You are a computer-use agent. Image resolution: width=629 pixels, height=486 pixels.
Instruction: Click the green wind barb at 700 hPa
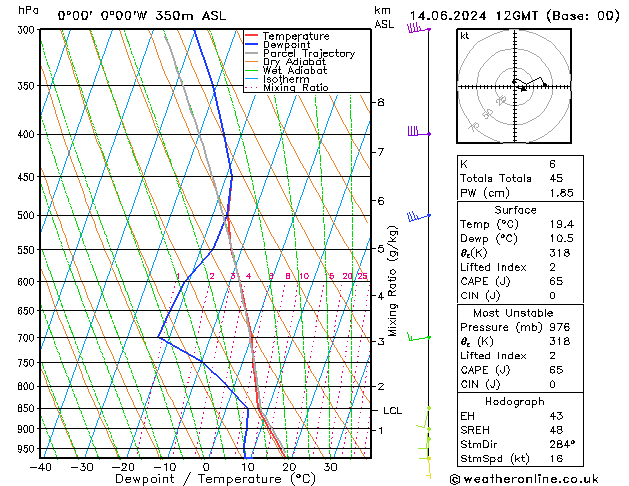point(419,337)
